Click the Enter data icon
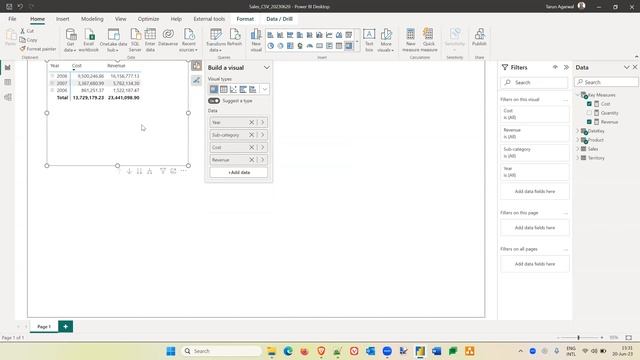Image resolution: width=640 pixels, height=360 pixels. click(x=150, y=40)
